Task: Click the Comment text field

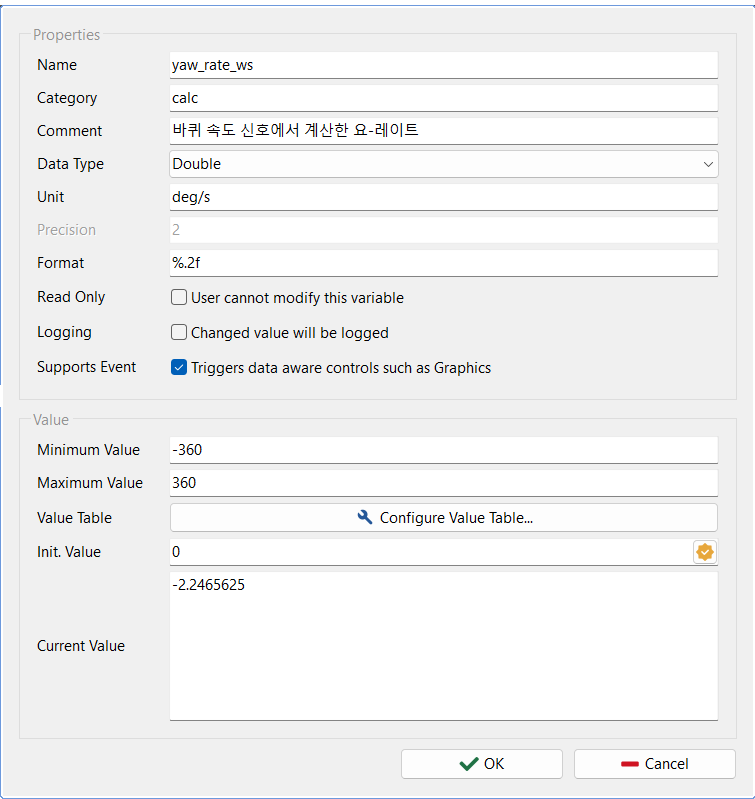Action: click(444, 131)
